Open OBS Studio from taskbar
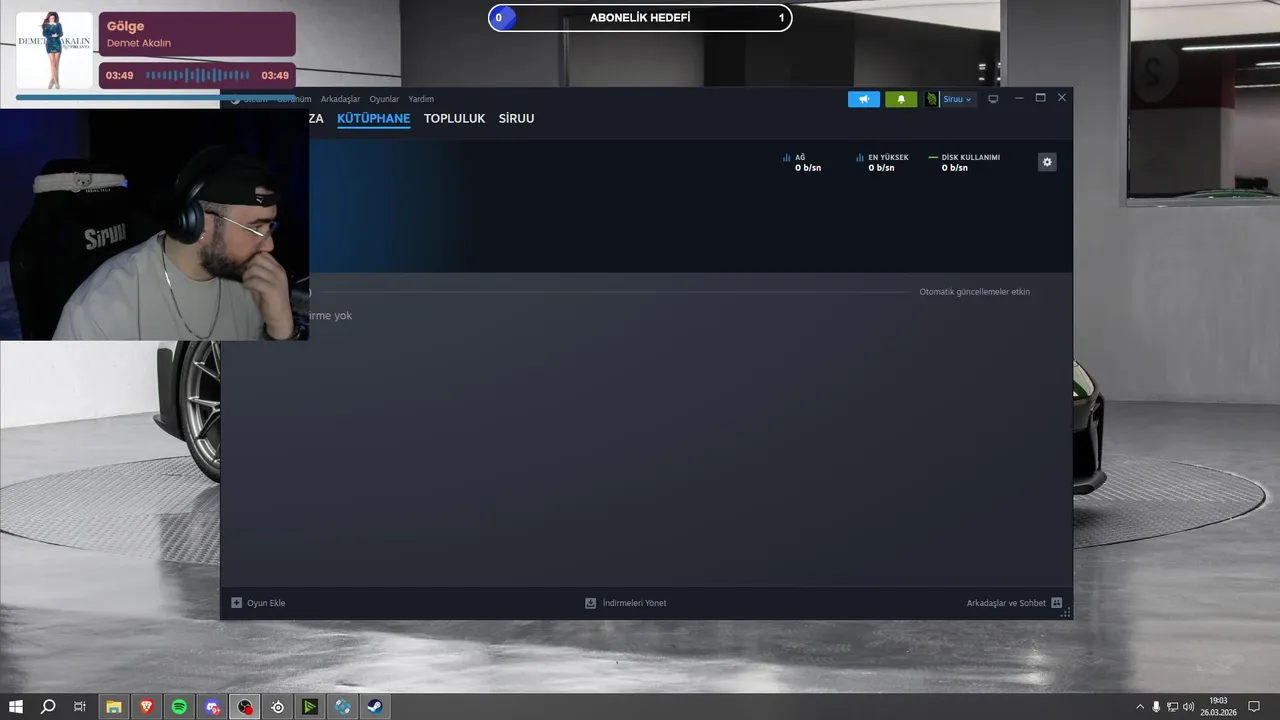This screenshot has height=720, width=1280. 245,707
